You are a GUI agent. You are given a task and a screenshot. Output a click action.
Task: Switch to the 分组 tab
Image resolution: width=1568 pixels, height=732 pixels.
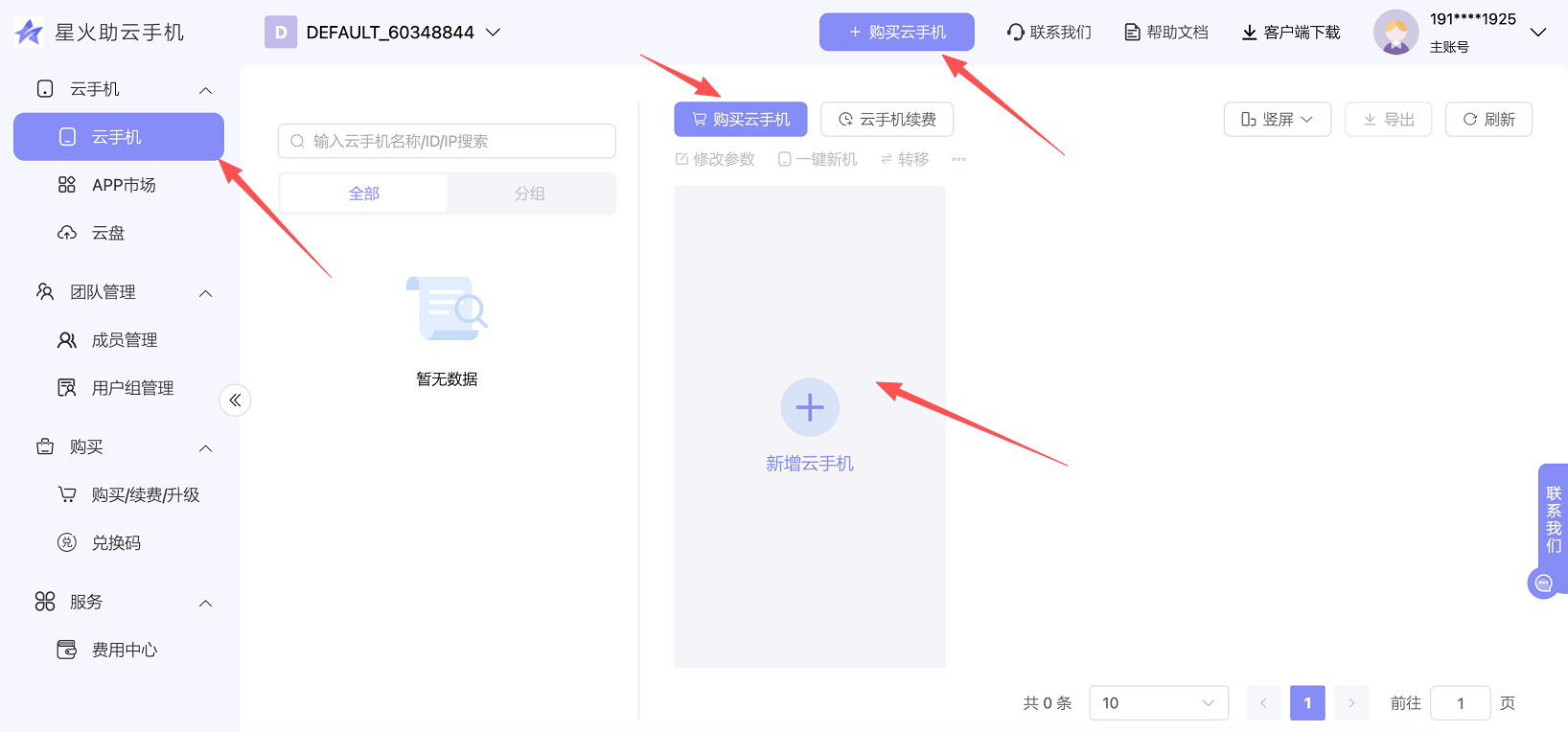pyautogui.click(x=530, y=194)
